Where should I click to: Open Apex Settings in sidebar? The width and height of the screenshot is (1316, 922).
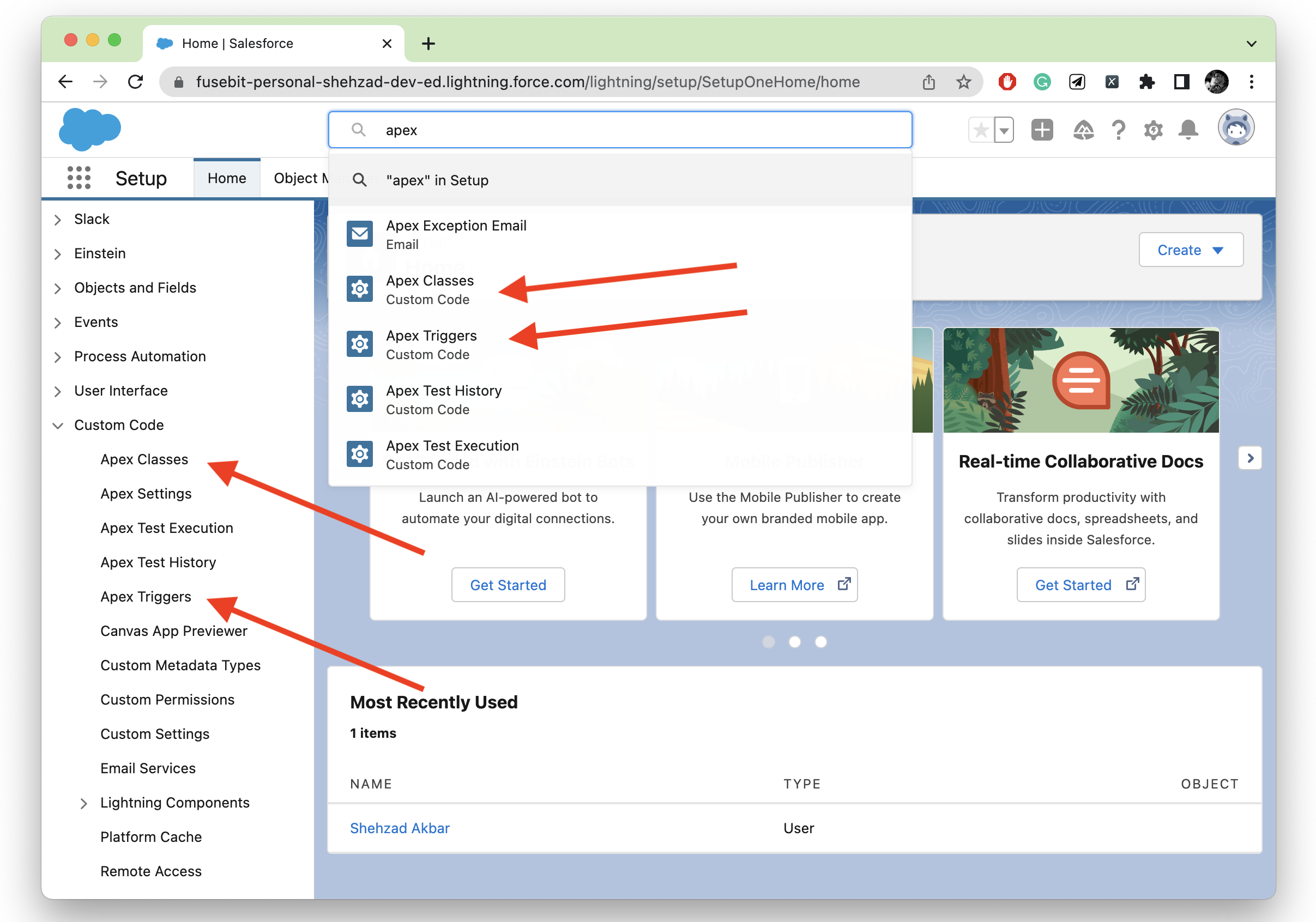click(x=146, y=494)
